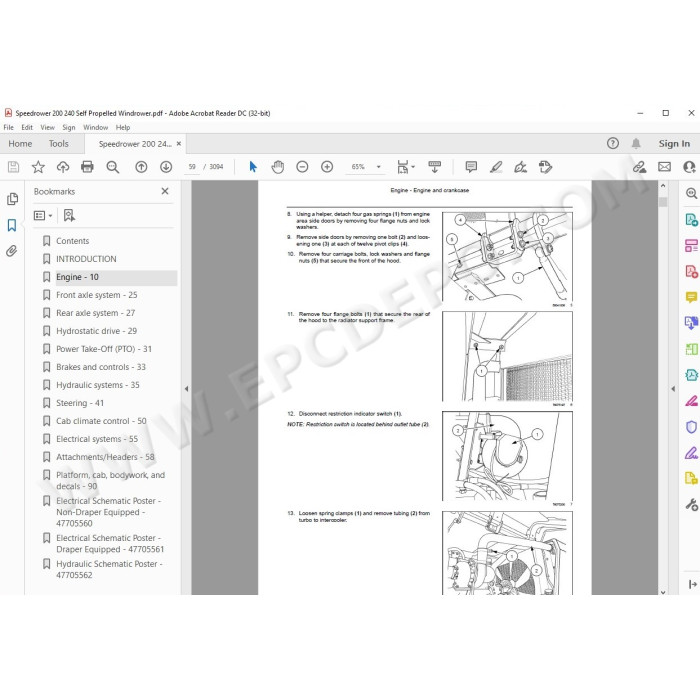Expand right tools pane bottom arrow

click(x=692, y=584)
